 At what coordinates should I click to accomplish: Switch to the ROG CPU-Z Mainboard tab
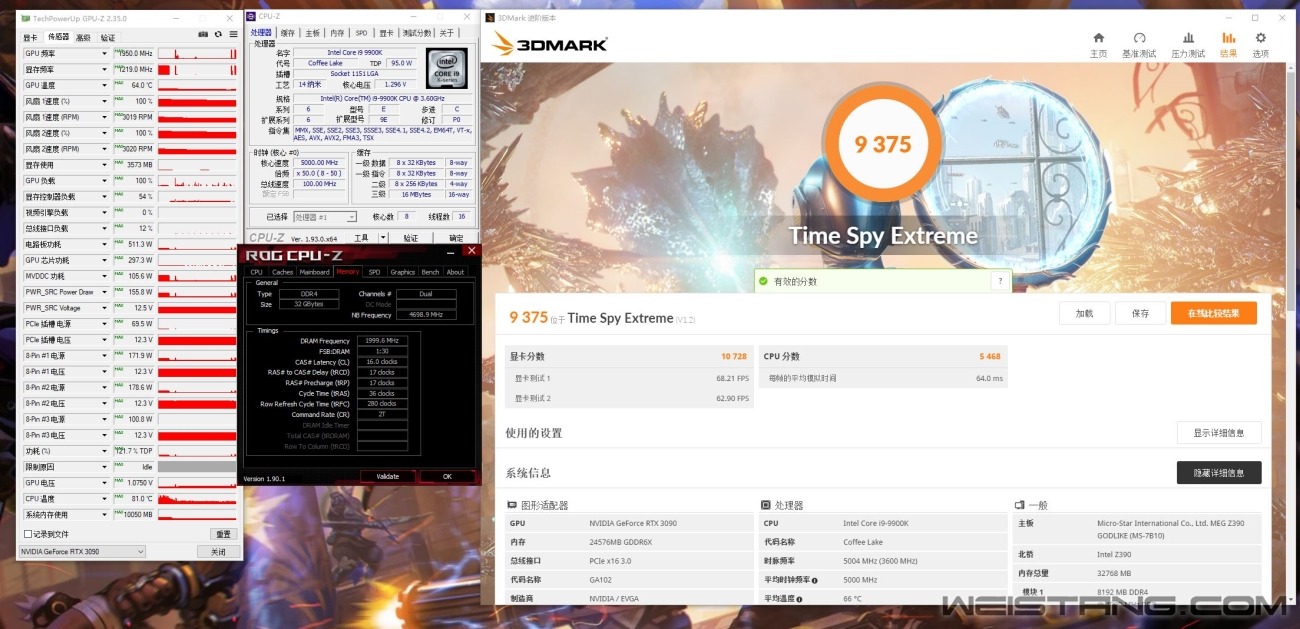314,272
